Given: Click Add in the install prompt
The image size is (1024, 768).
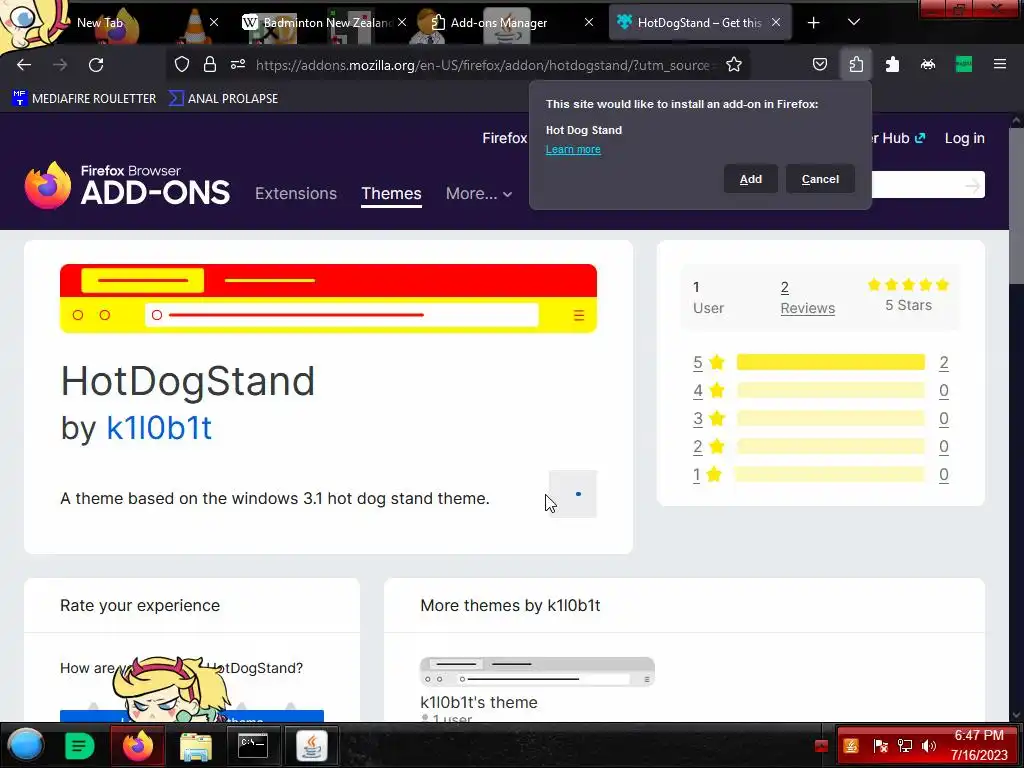Looking at the screenshot, I should (x=750, y=179).
